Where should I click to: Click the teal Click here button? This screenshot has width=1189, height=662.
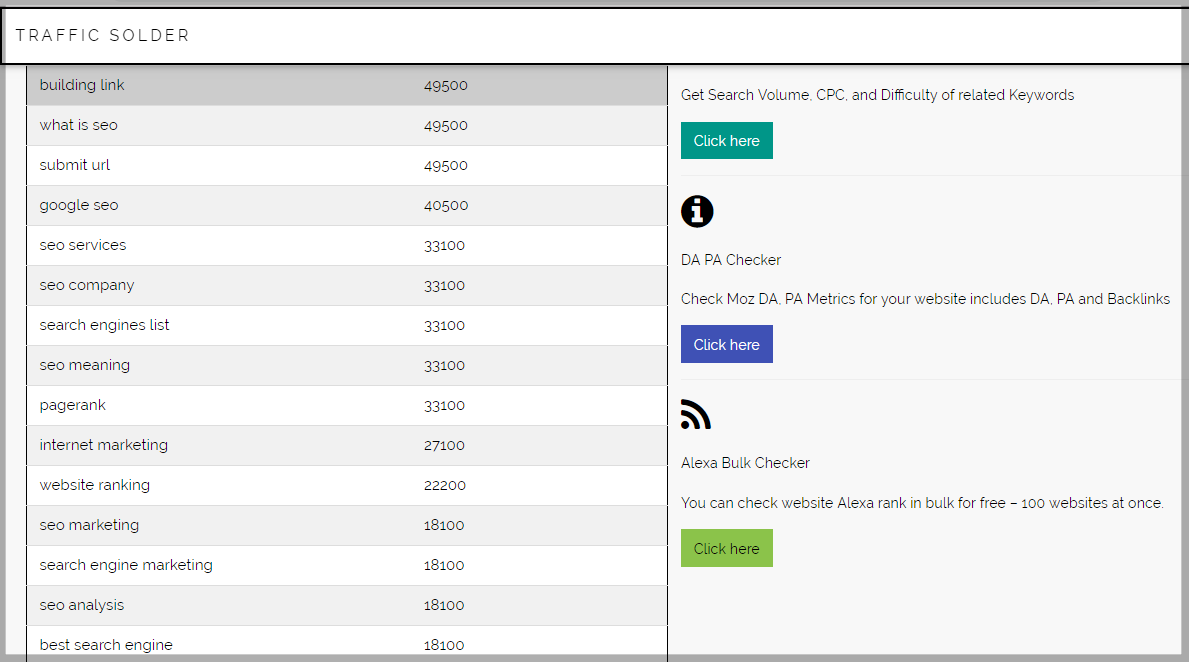[726, 140]
